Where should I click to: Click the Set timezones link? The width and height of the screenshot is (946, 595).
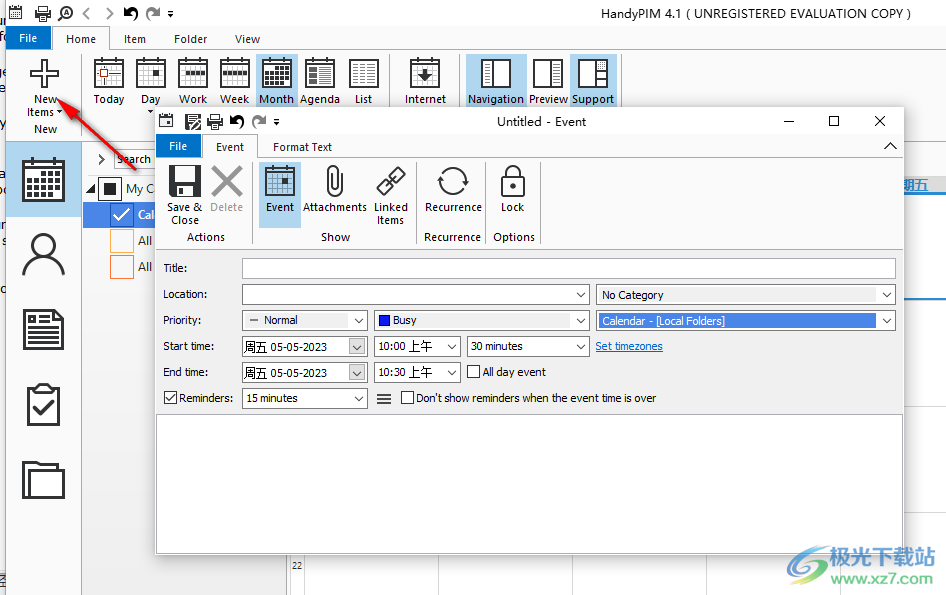coord(629,346)
